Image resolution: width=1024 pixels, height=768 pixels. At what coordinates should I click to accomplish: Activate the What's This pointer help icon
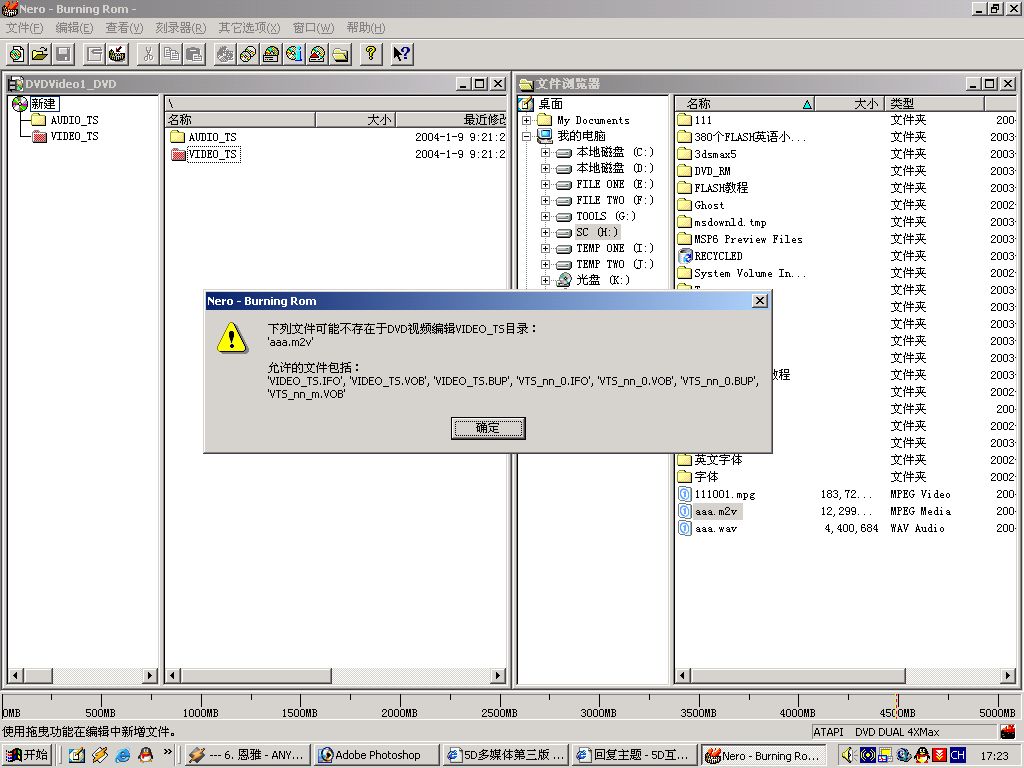pyautogui.click(x=402, y=54)
